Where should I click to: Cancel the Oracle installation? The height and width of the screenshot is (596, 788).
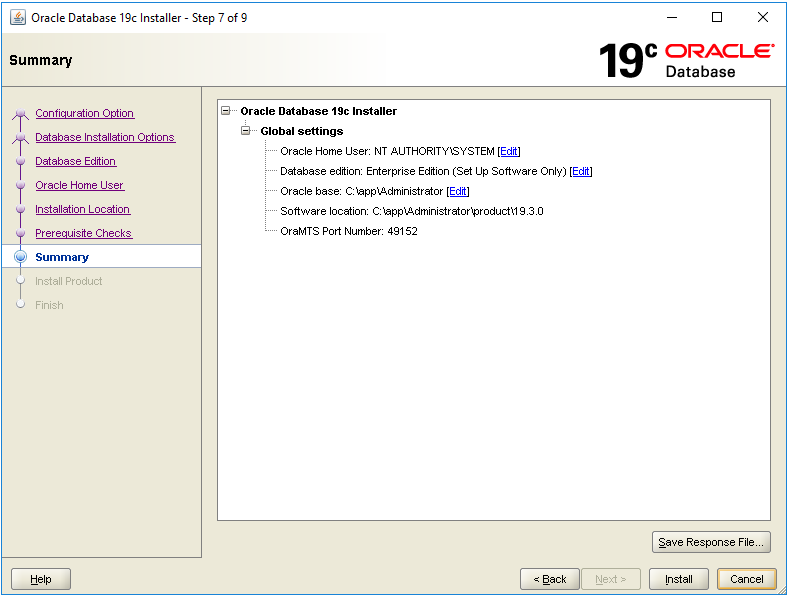pyautogui.click(x=747, y=579)
